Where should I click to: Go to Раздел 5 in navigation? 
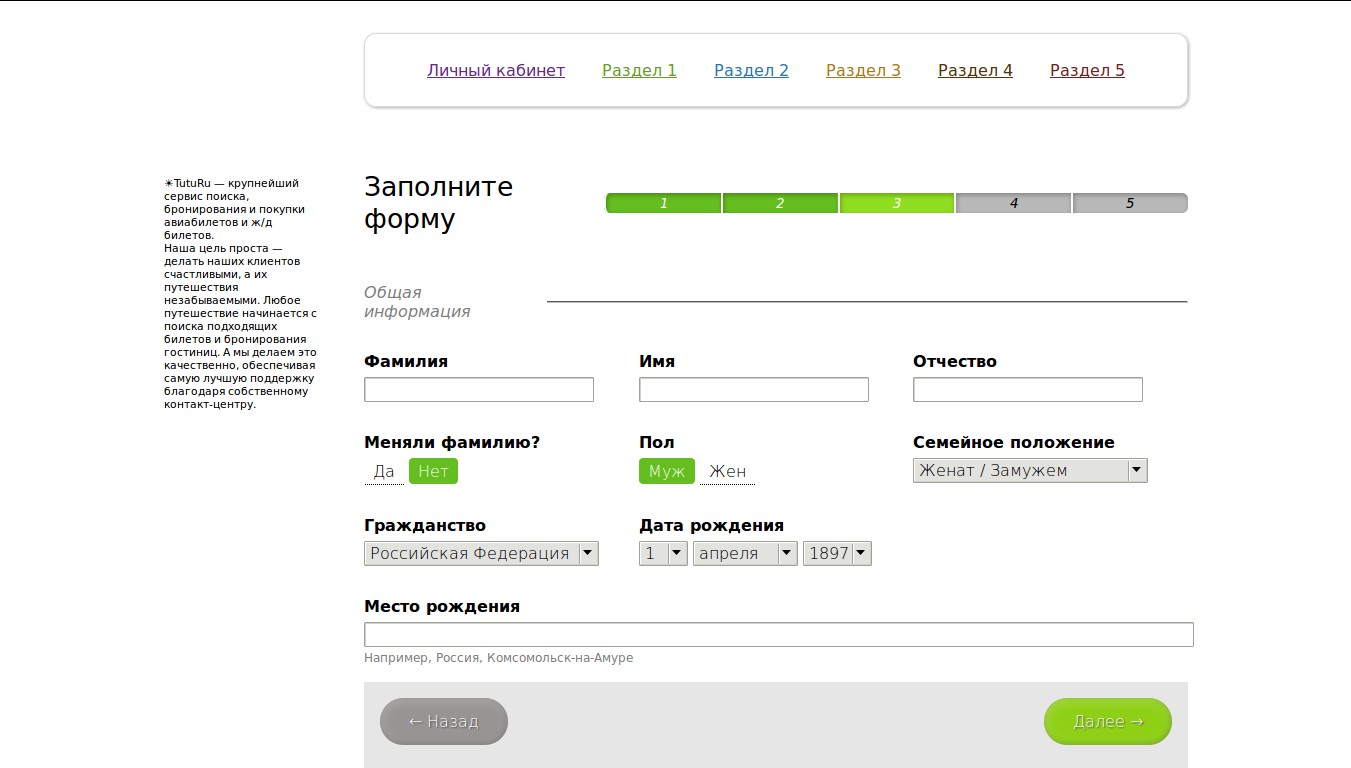[x=1087, y=70]
